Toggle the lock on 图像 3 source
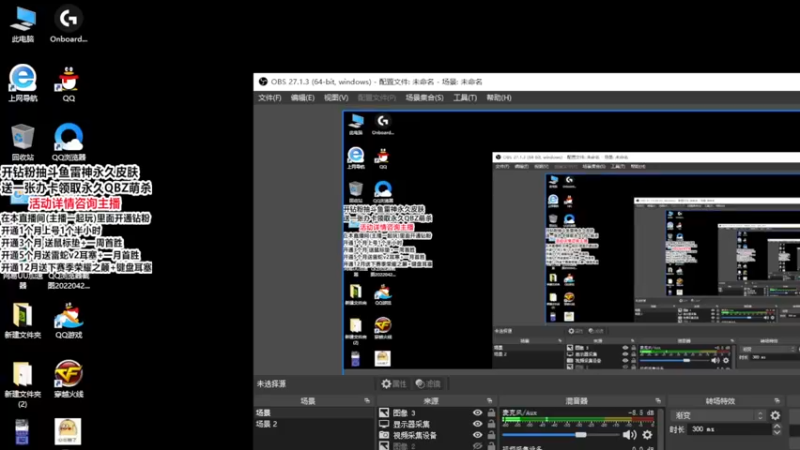This screenshot has width=800, height=450. [491, 412]
